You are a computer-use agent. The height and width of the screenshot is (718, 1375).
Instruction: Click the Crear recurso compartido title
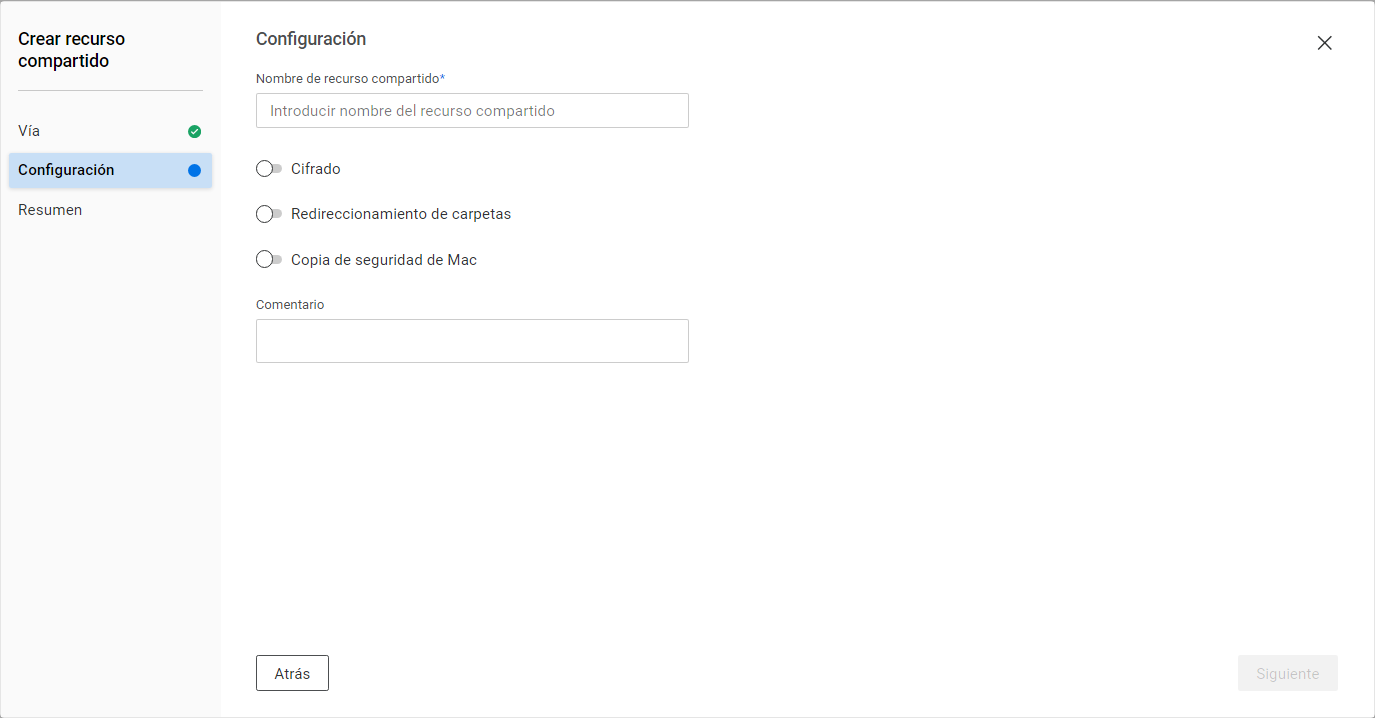point(71,50)
